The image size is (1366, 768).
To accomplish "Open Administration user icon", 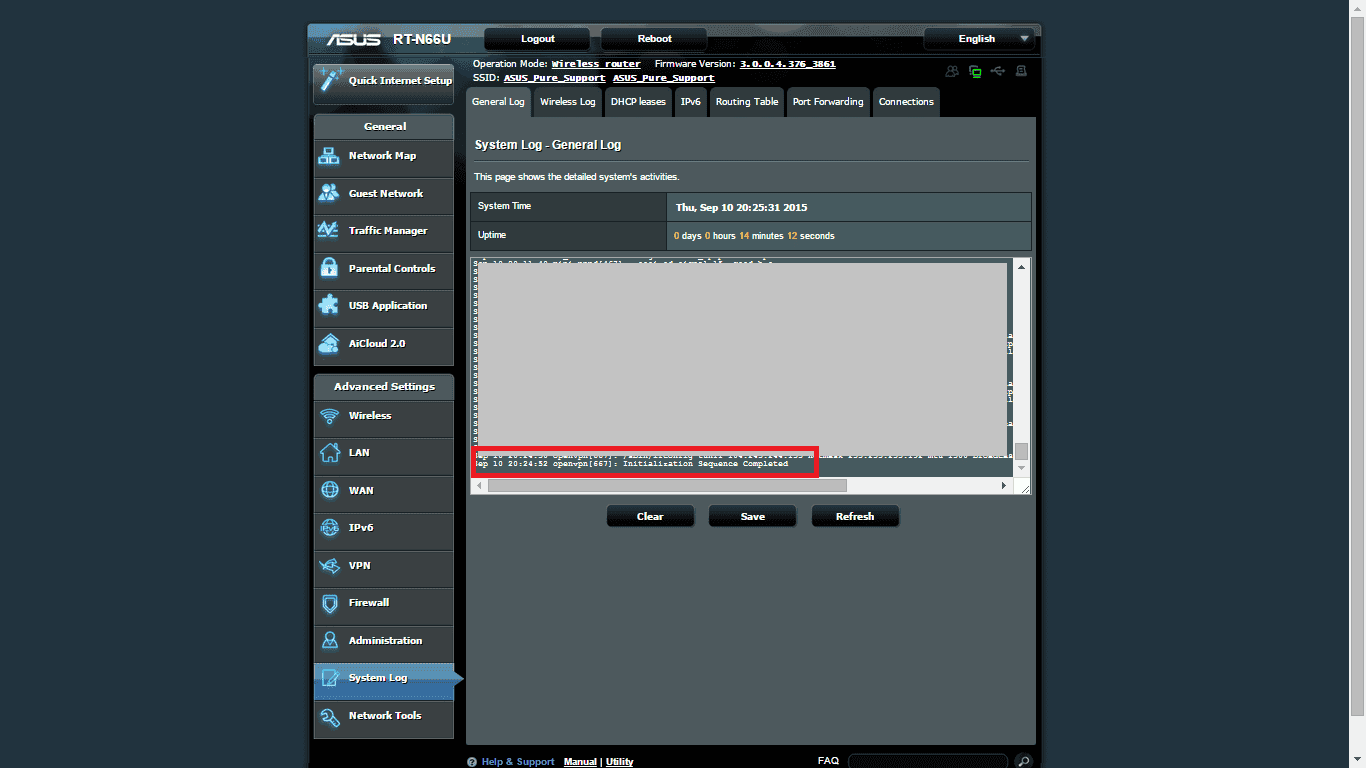I will [x=329, y=641].
